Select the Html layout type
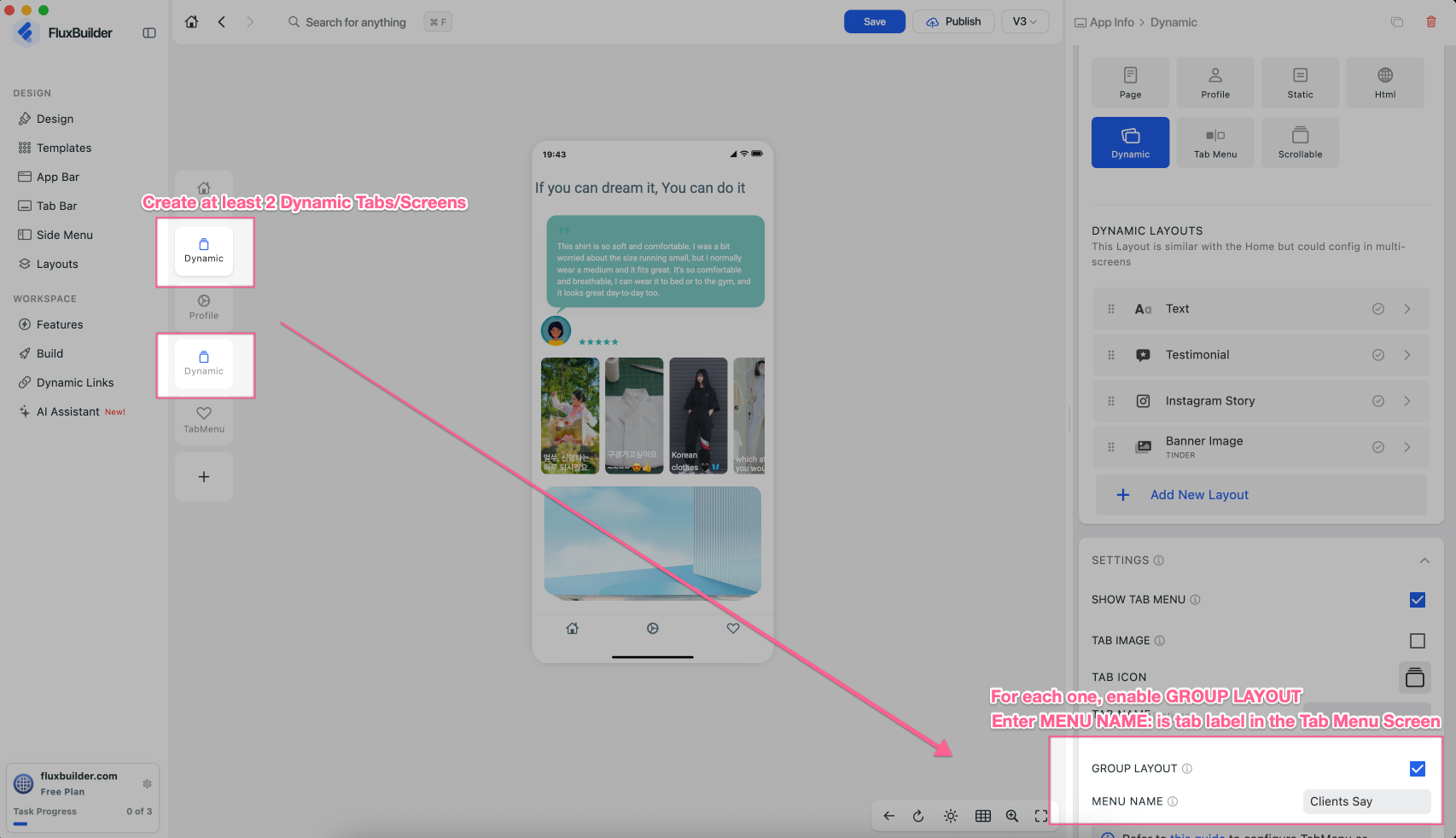Image resolution: width=1456 pixels, height=838 pixels. click(x=1385, y=83)
